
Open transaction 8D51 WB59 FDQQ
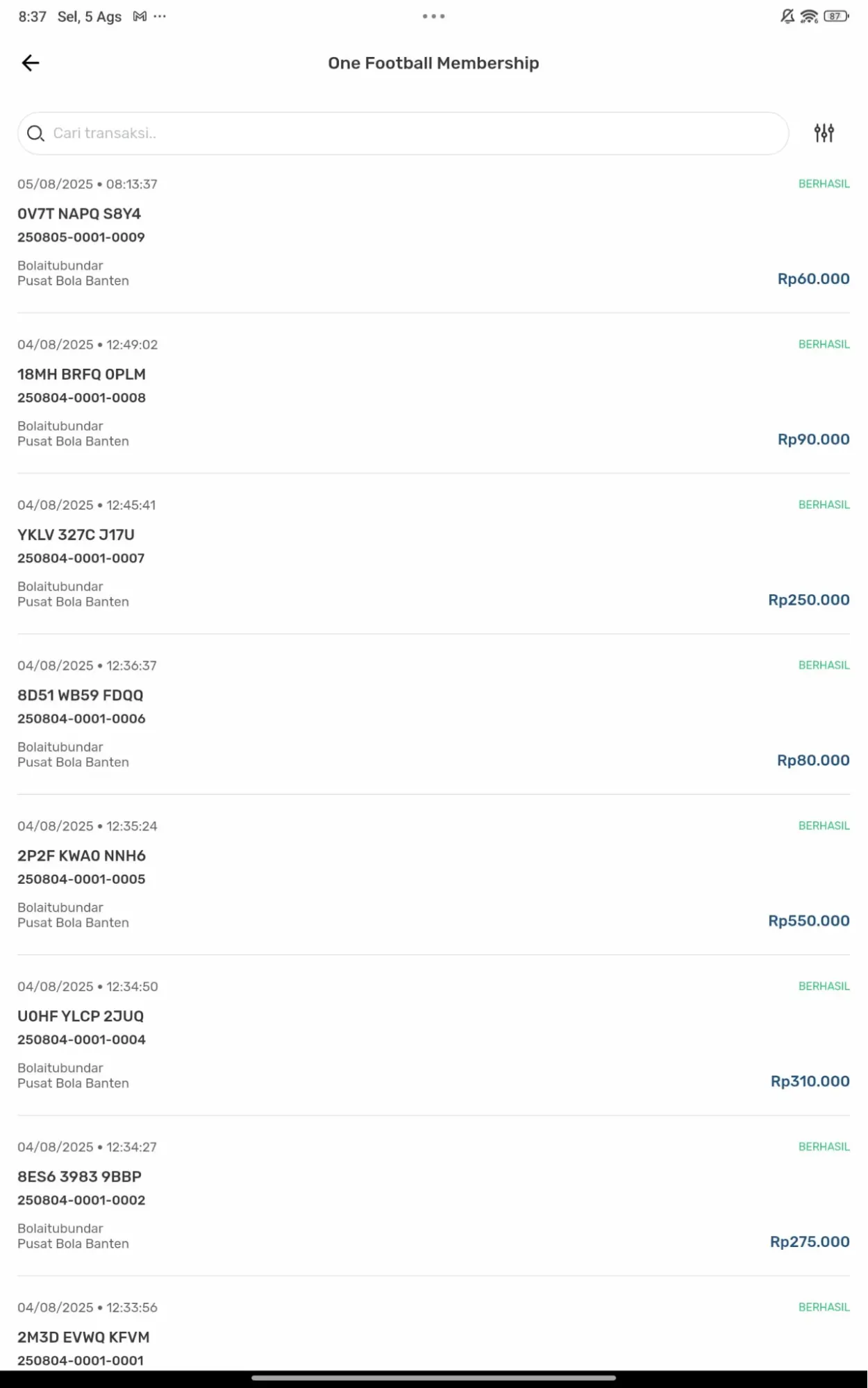pos(433,714)
